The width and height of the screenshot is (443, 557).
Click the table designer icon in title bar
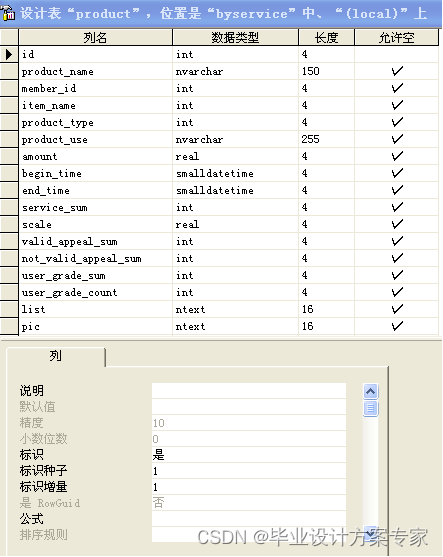pos(8,13)
